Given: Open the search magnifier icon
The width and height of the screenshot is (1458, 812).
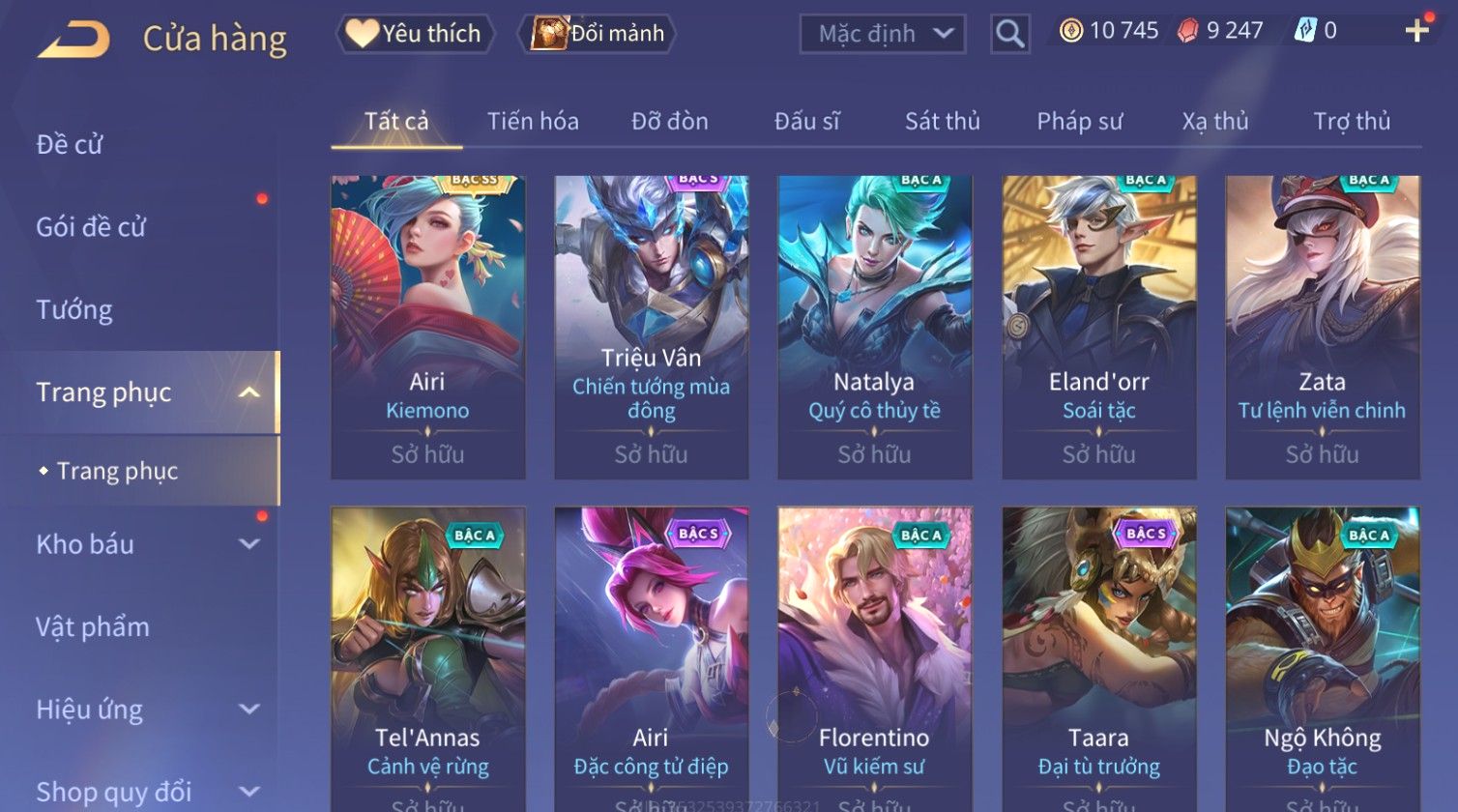Looking at the screenshot, I should pyautogui.click(x=1010, y=34).
